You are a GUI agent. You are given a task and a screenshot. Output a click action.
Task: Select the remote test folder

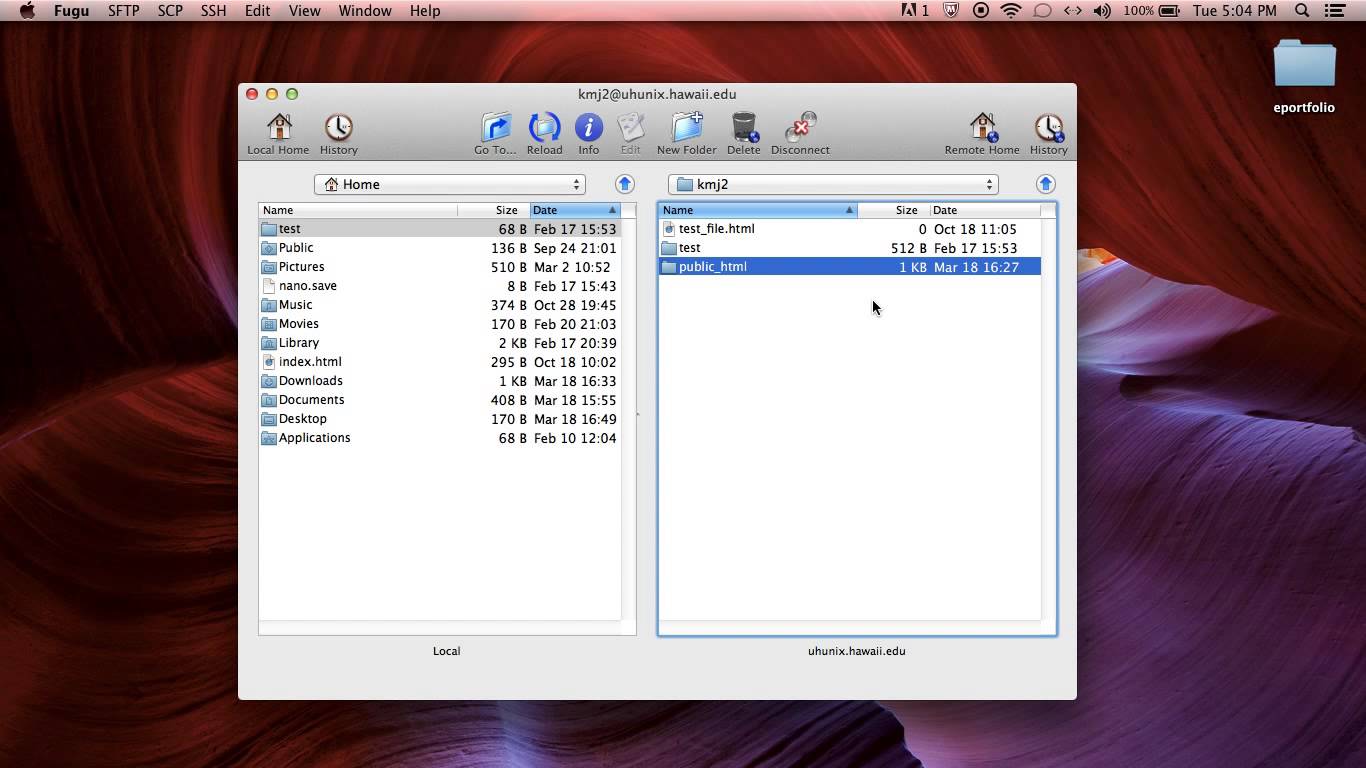(850, 248)
